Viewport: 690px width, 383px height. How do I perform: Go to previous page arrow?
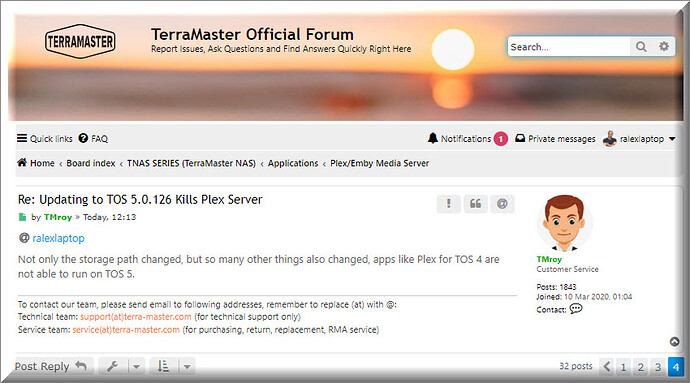point(607,366)
